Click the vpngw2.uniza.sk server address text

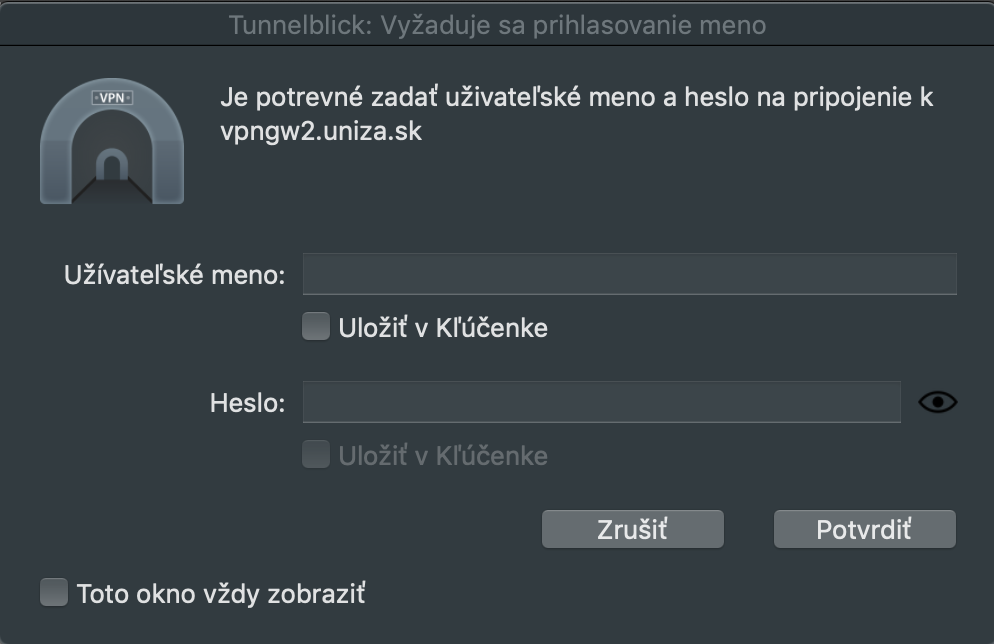321,132
